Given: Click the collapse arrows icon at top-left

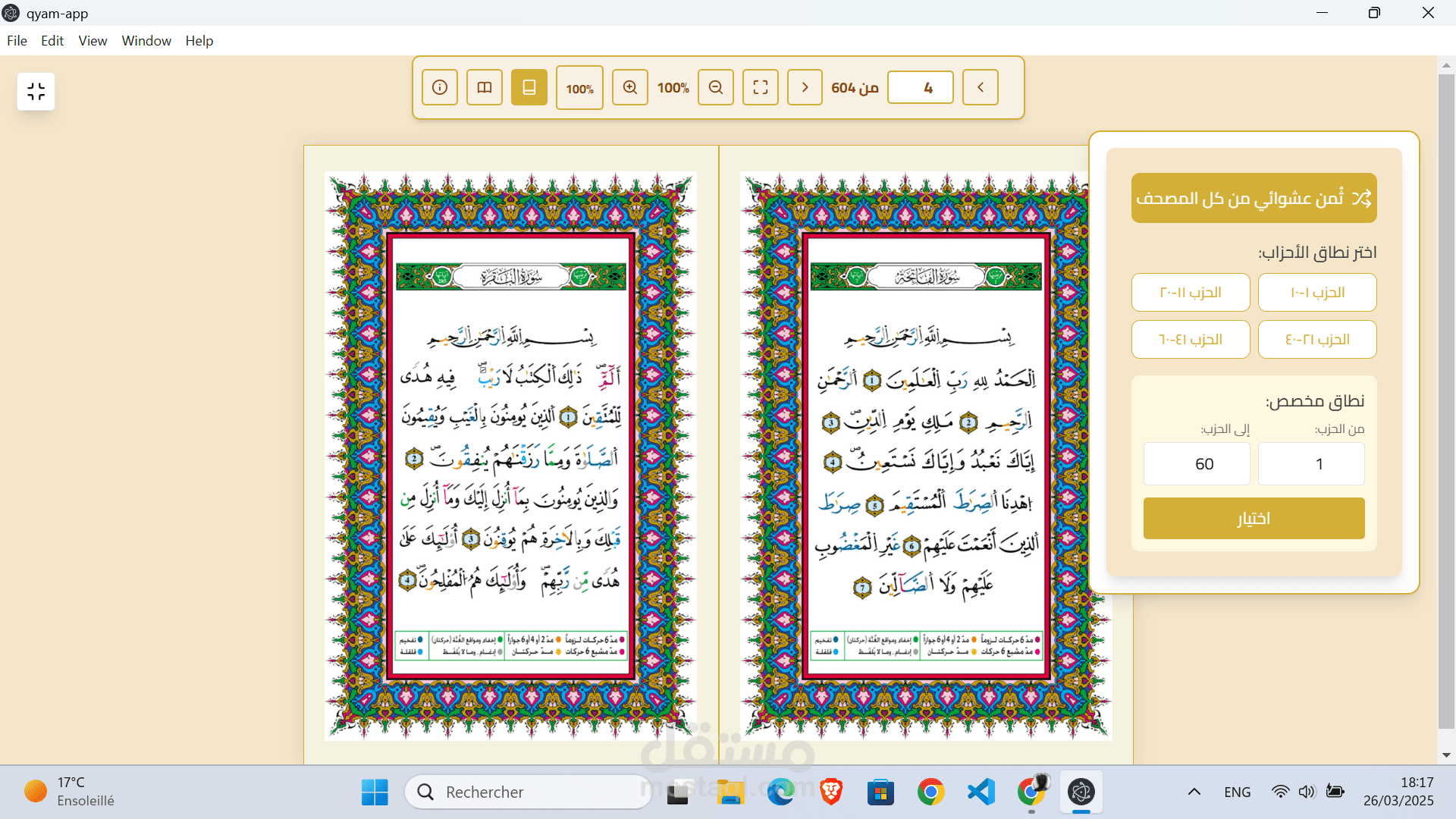Looking at the screenshot, I should [x=36, y=92].
